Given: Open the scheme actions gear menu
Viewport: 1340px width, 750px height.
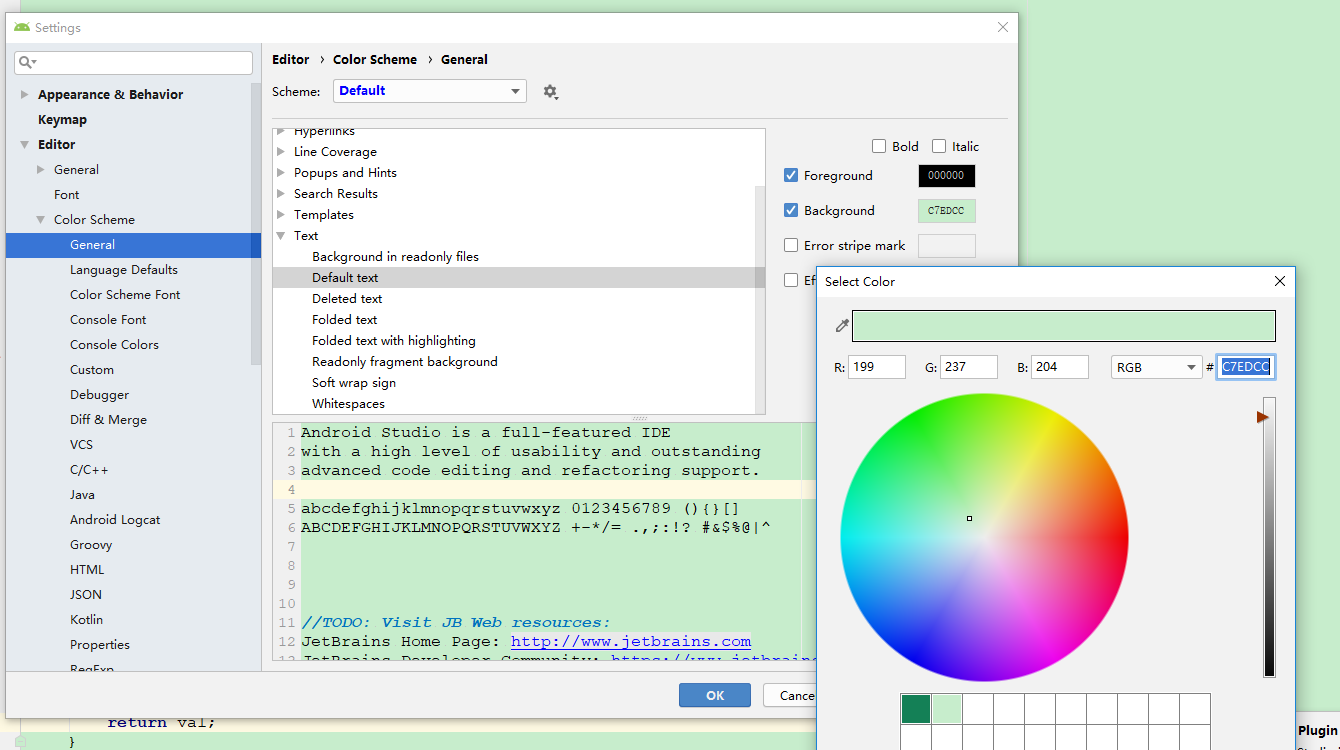Looking at the screenshot, I should tap(550, 90).
